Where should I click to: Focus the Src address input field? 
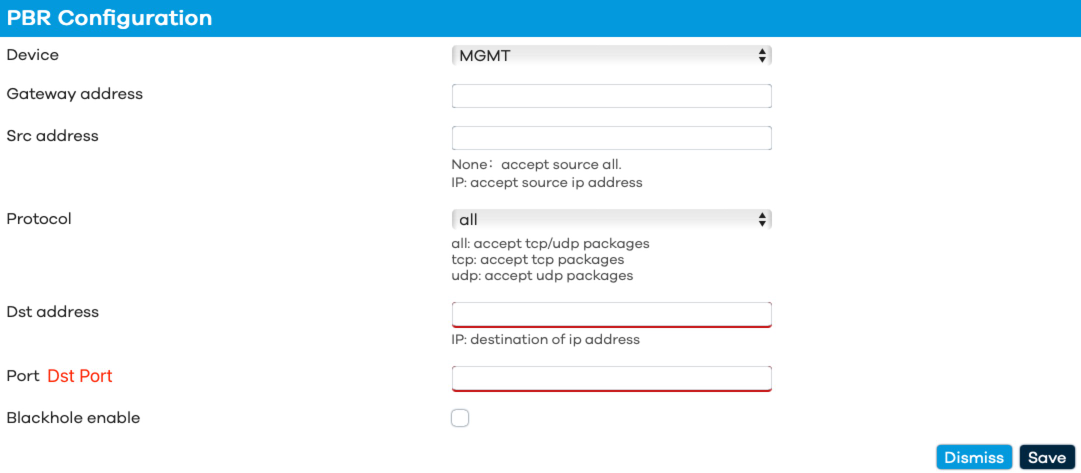(x=612, y=138)
